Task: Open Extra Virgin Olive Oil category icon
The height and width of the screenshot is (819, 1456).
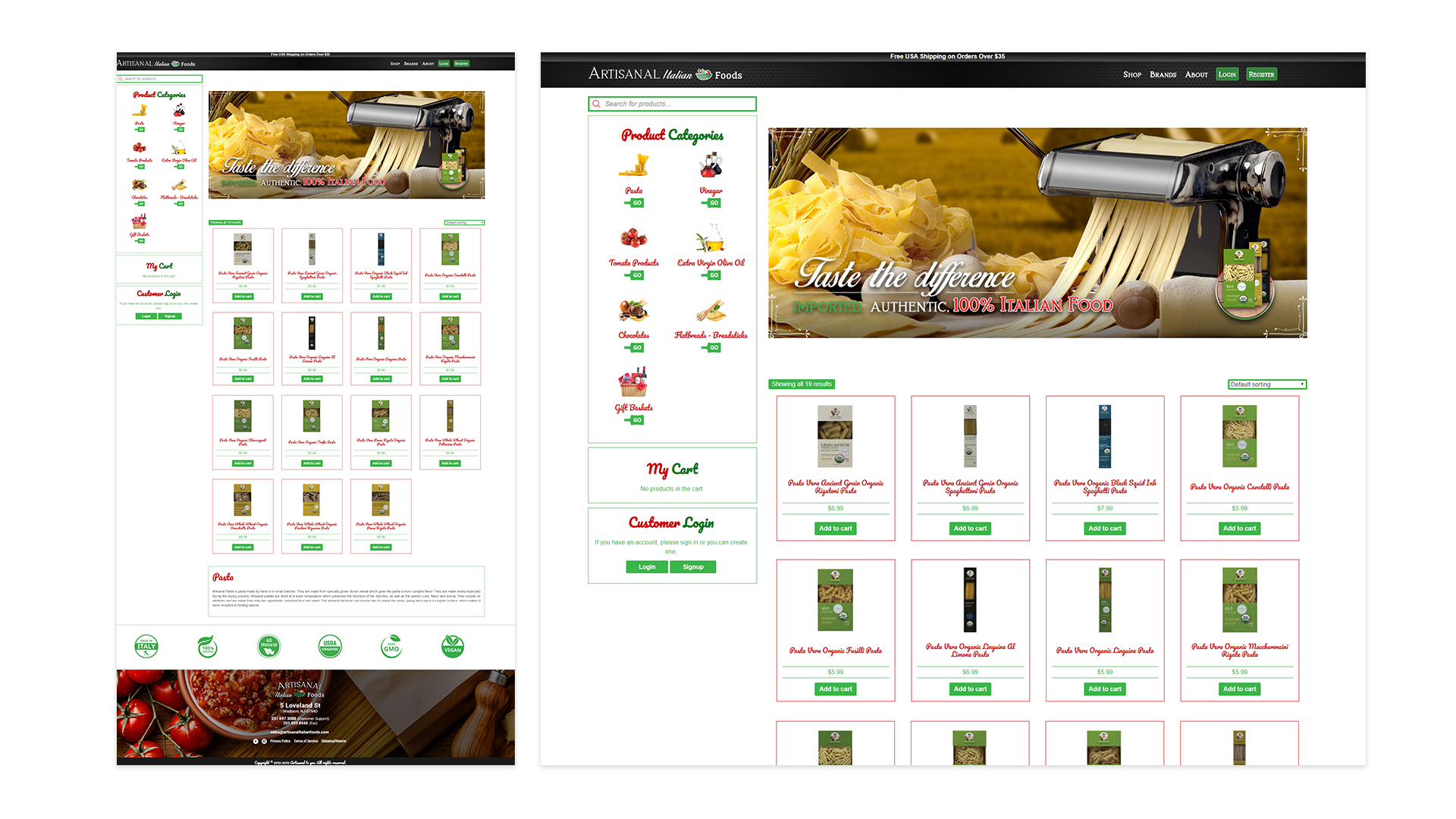Action: click(x=711, y=237)
